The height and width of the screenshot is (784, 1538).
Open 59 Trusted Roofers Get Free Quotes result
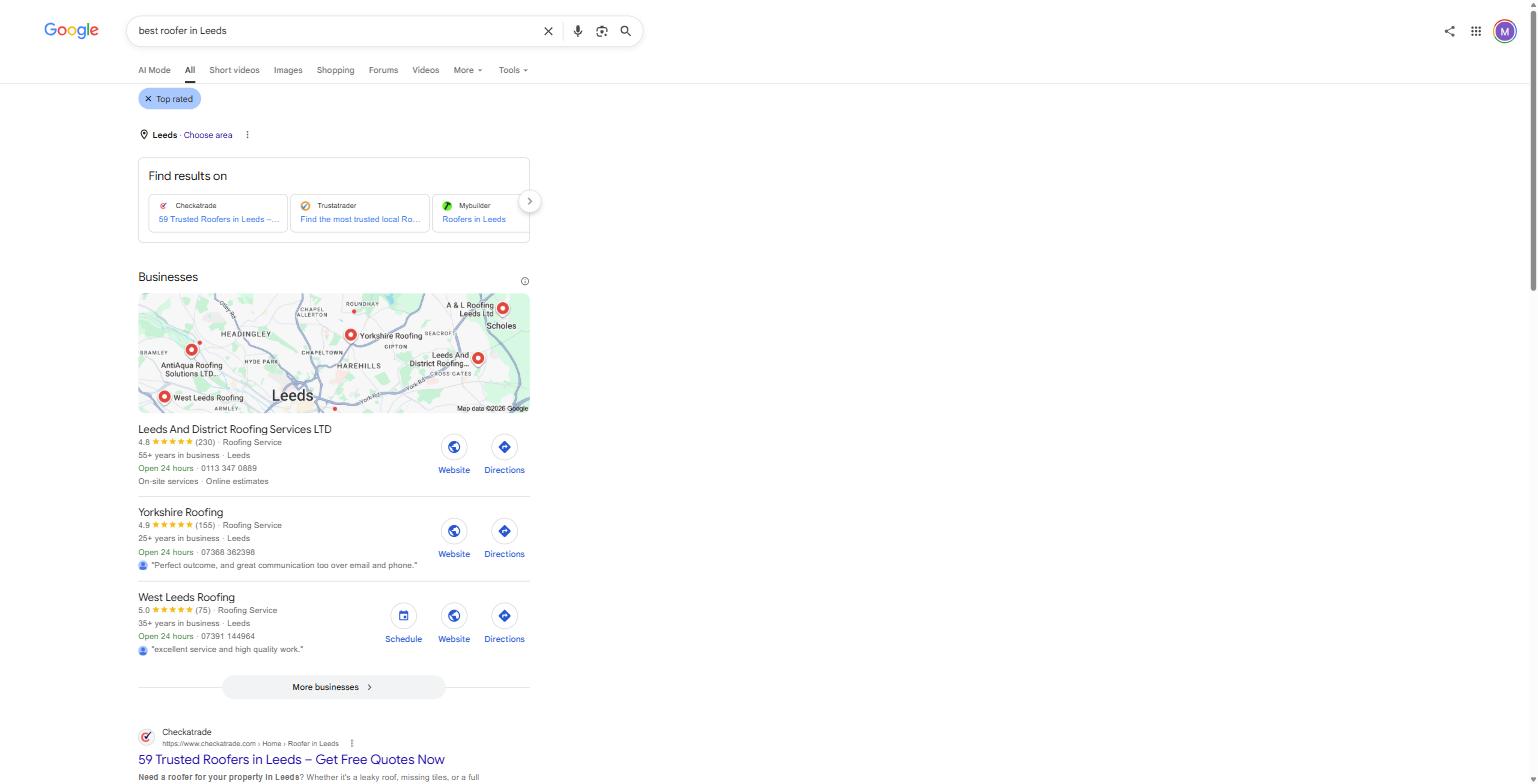coord(291,760)
